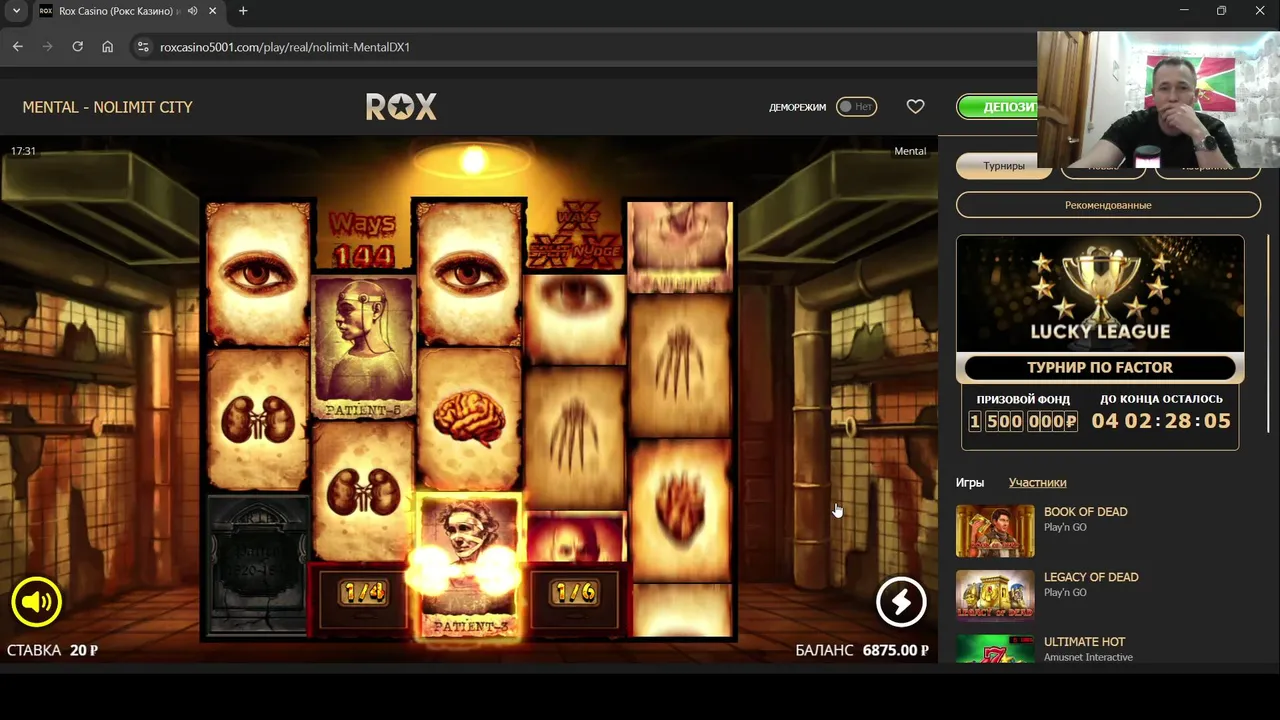The image size is (1280, 720).
Task: Open the Участники link
Action: pos(1037,482)
